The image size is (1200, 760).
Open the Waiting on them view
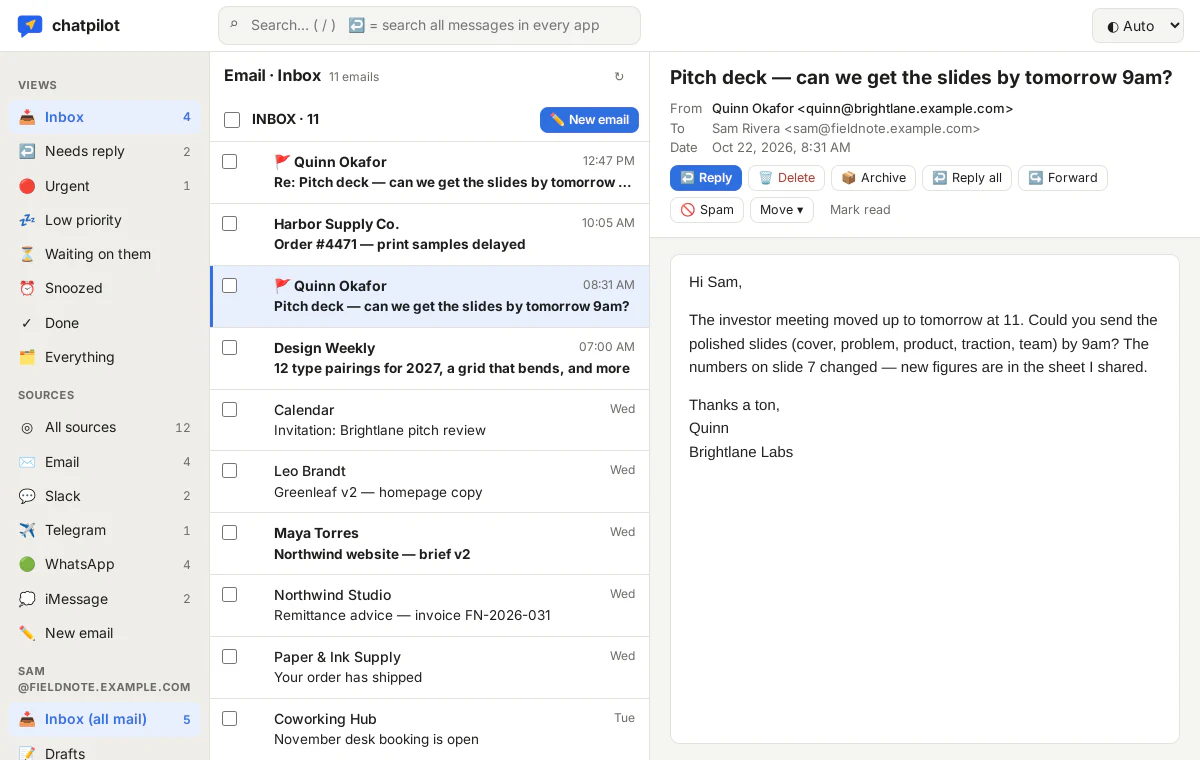click(105, 254)
